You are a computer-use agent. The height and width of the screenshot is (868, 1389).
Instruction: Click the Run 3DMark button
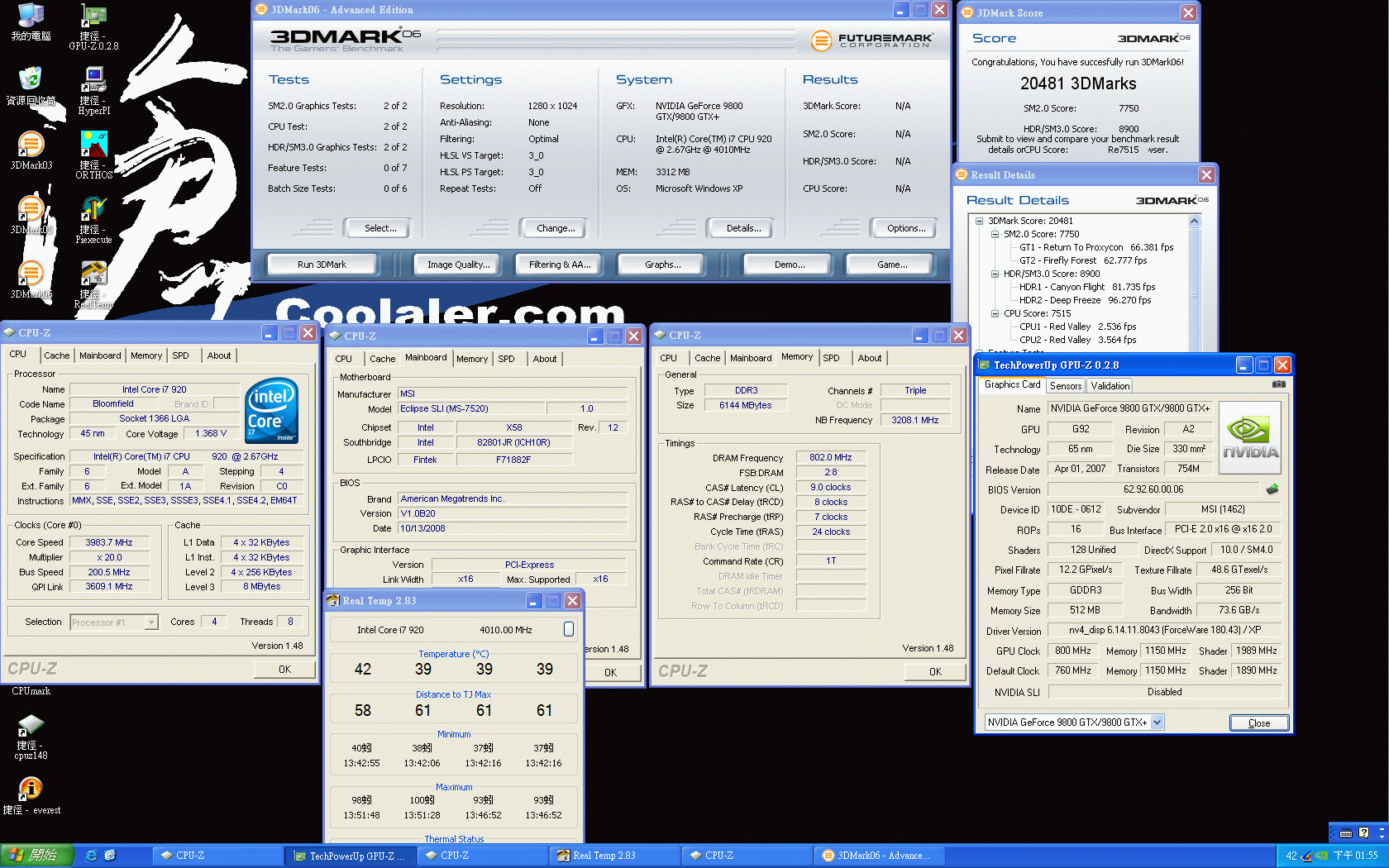pos(322,265)
